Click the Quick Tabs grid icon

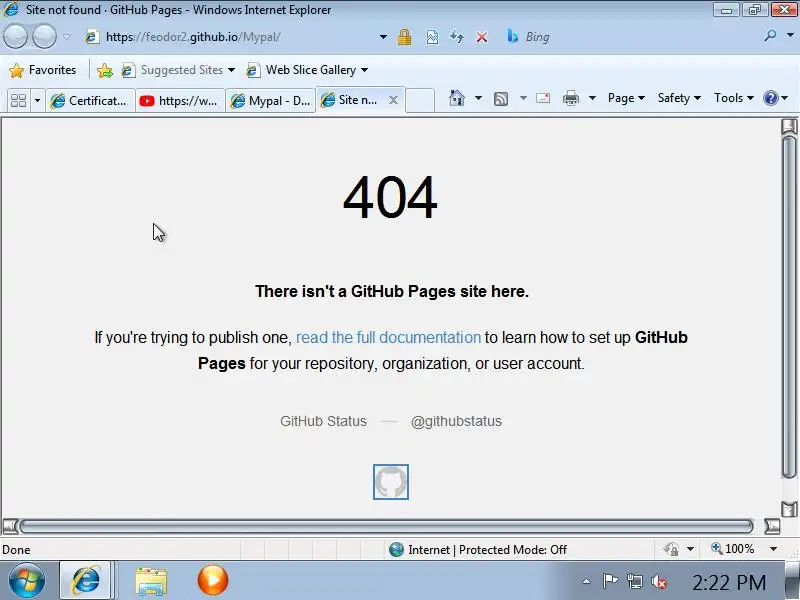18,100
